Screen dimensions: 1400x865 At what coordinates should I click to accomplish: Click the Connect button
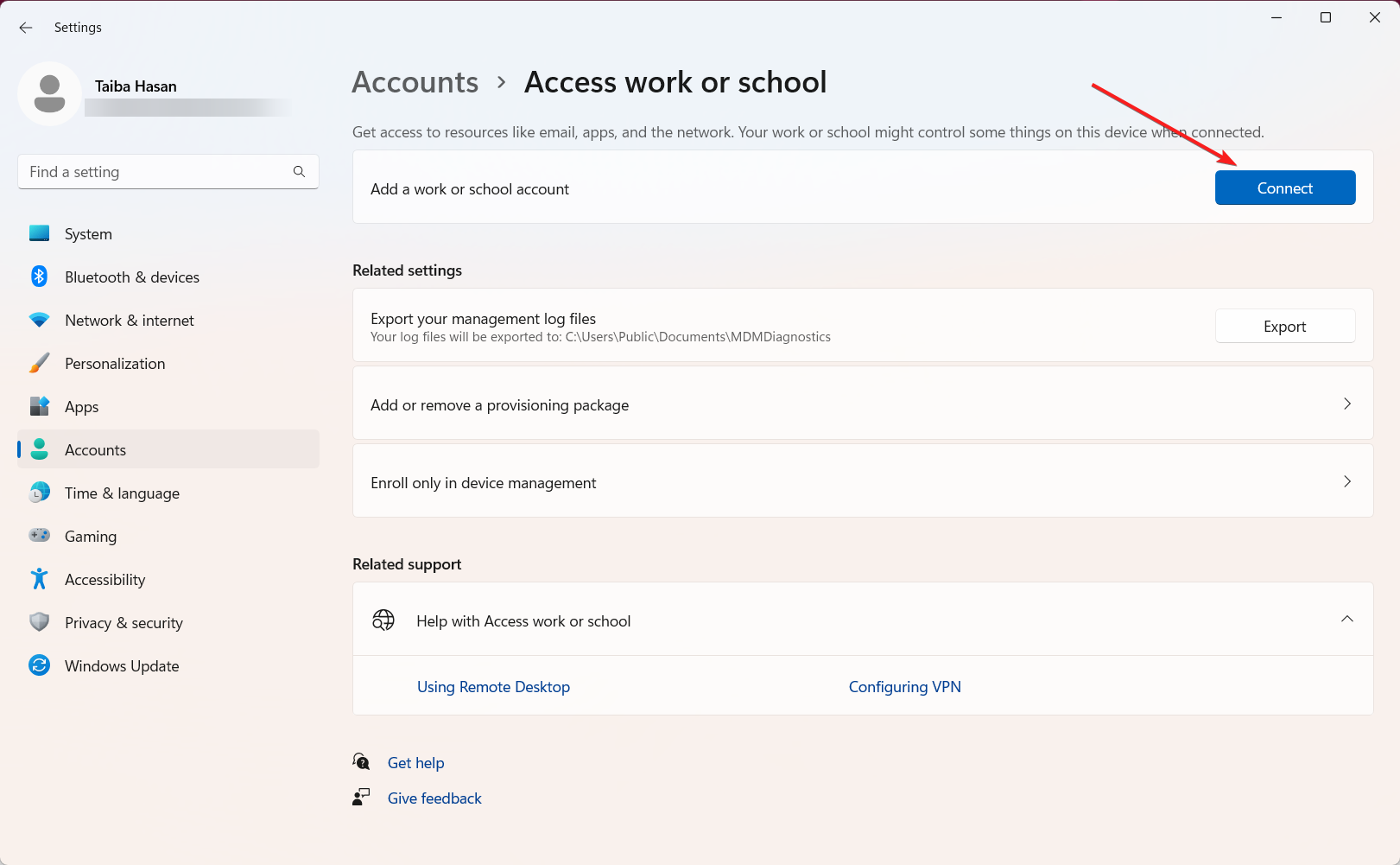point(1284,188)
